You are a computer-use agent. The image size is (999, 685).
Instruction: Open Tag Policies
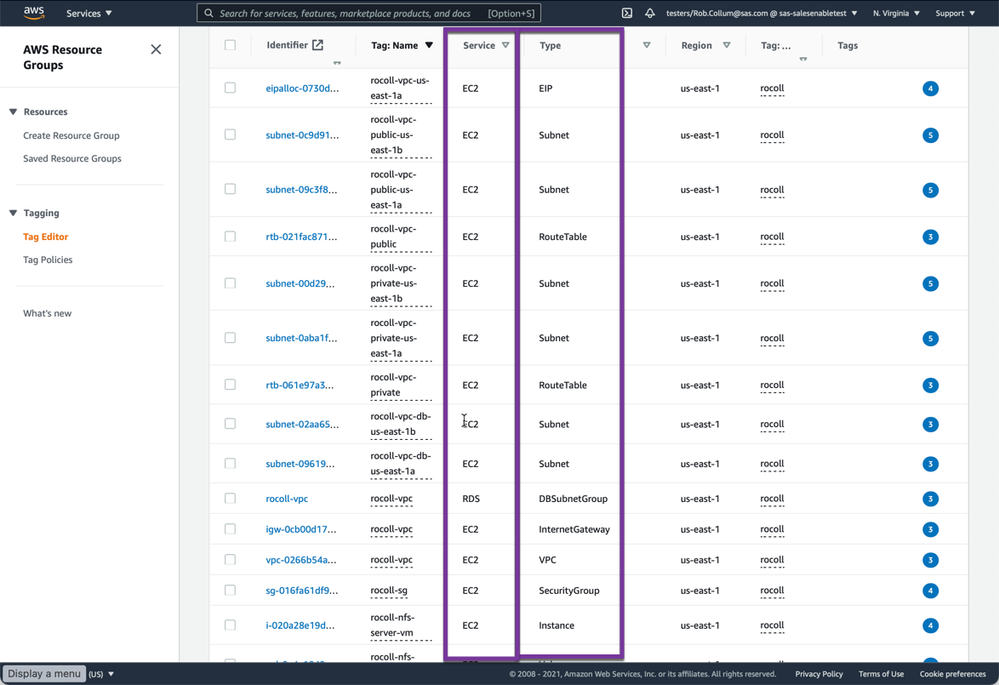(48, 259)
